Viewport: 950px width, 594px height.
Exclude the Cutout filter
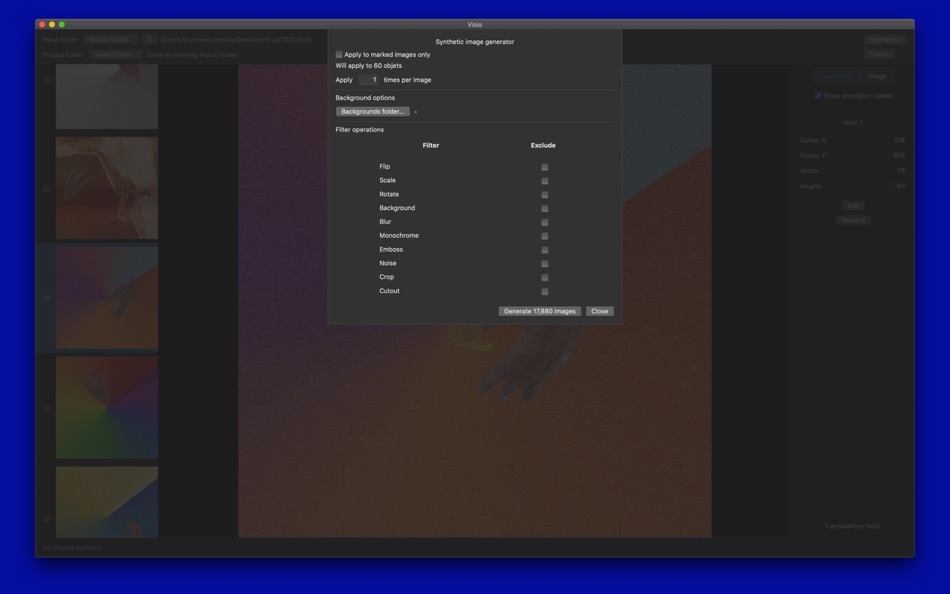coord(545,292)
